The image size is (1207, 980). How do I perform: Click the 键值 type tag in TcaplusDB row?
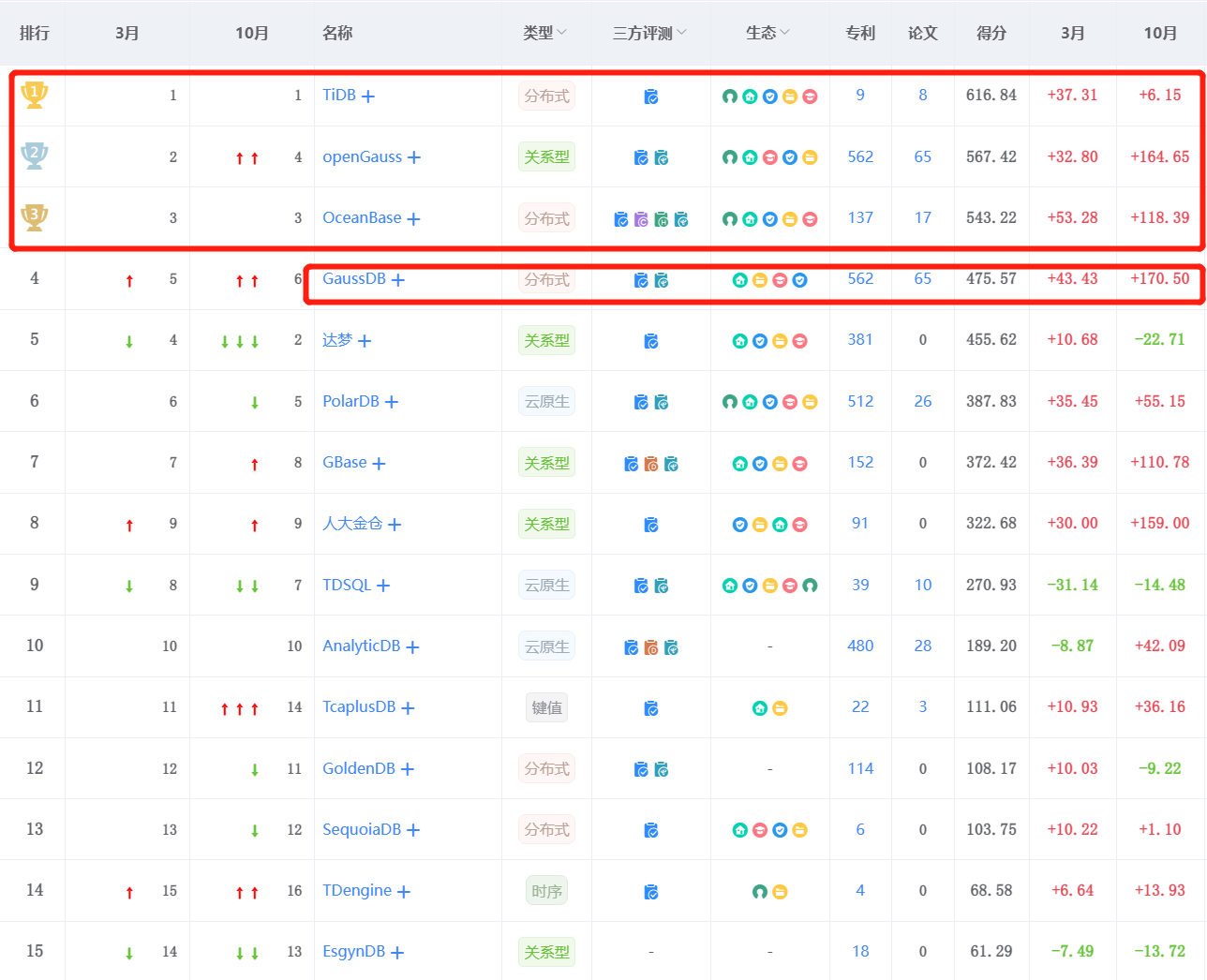547,708
